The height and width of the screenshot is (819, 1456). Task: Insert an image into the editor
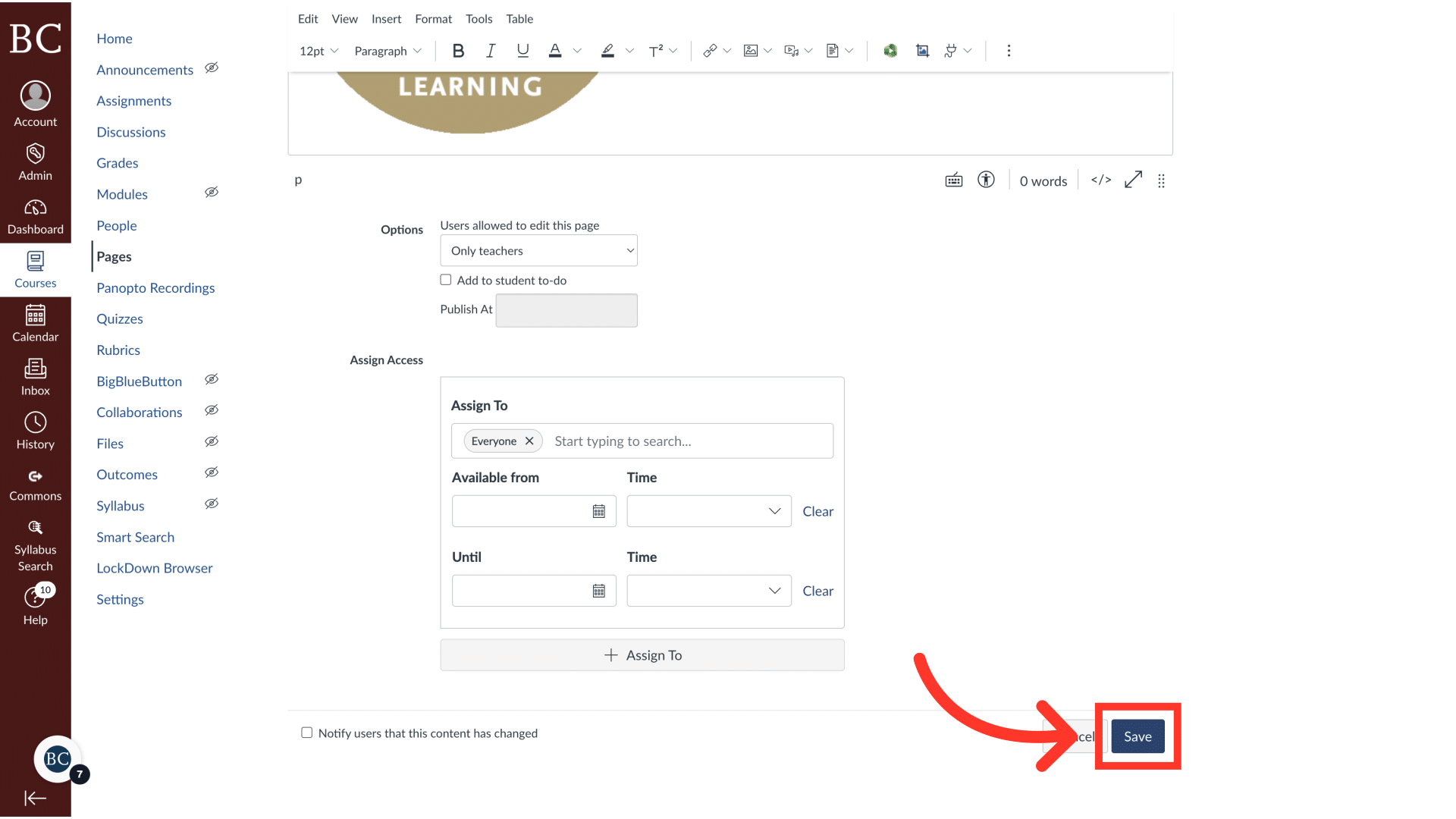(x=751, y=50)
